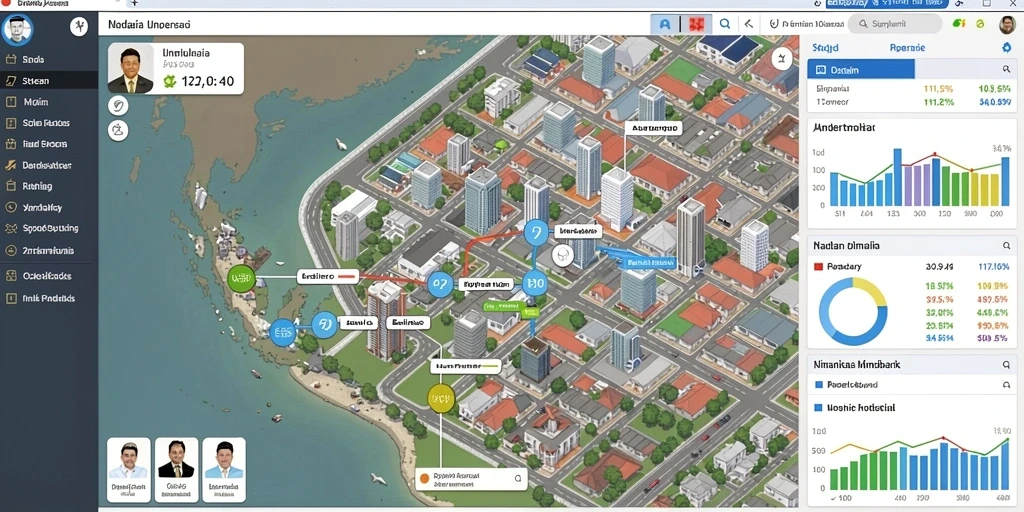1024x512 pixels.
Task: Click the blue highlighted 'Dacain' tab
Action: (861, 69)
